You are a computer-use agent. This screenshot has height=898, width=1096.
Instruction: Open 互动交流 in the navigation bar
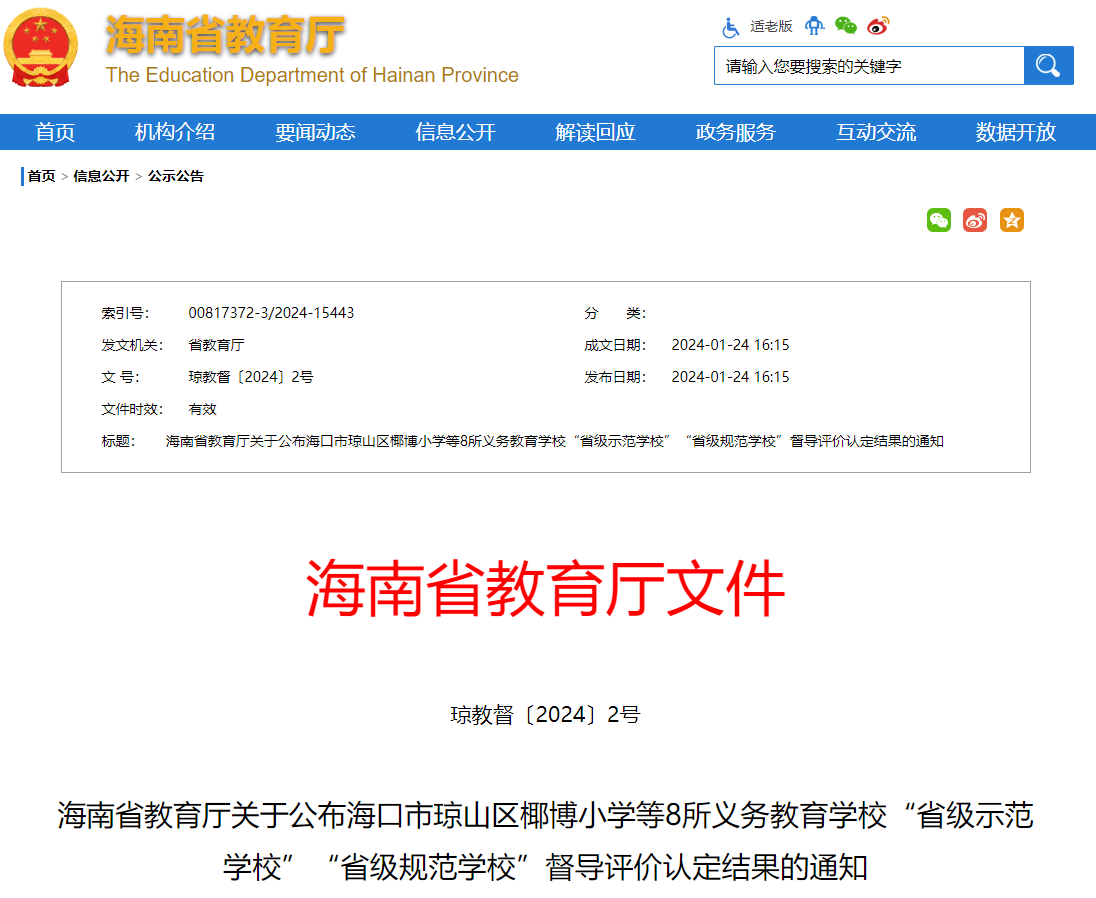[x=876, y=132]
